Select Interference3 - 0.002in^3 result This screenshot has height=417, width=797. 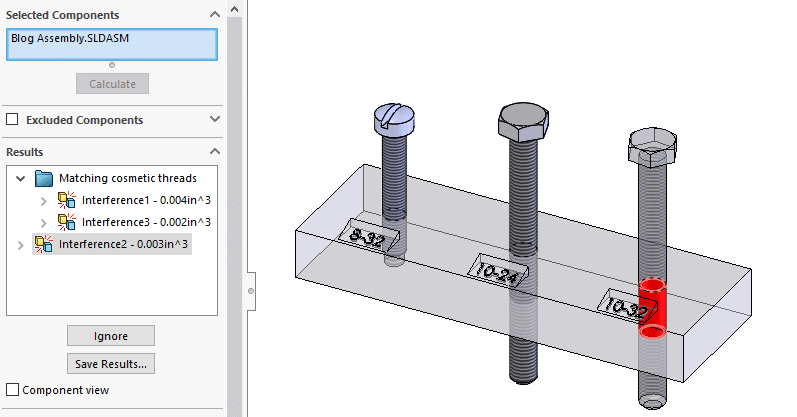pos(146,222)
